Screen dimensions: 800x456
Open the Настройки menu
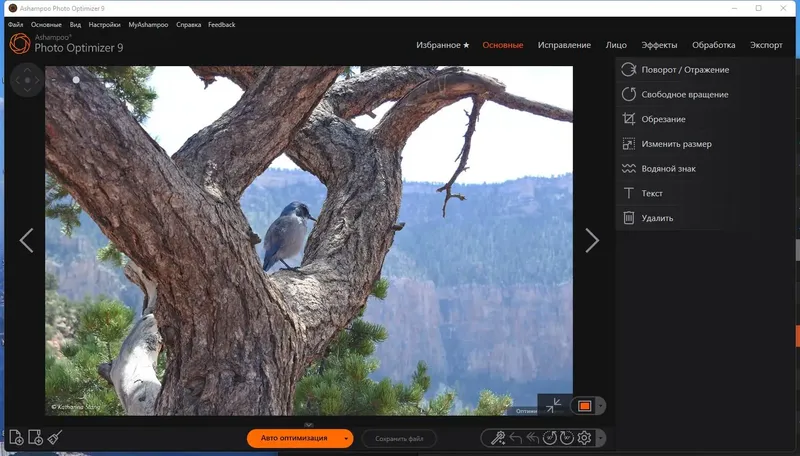[x=104, y=24]
